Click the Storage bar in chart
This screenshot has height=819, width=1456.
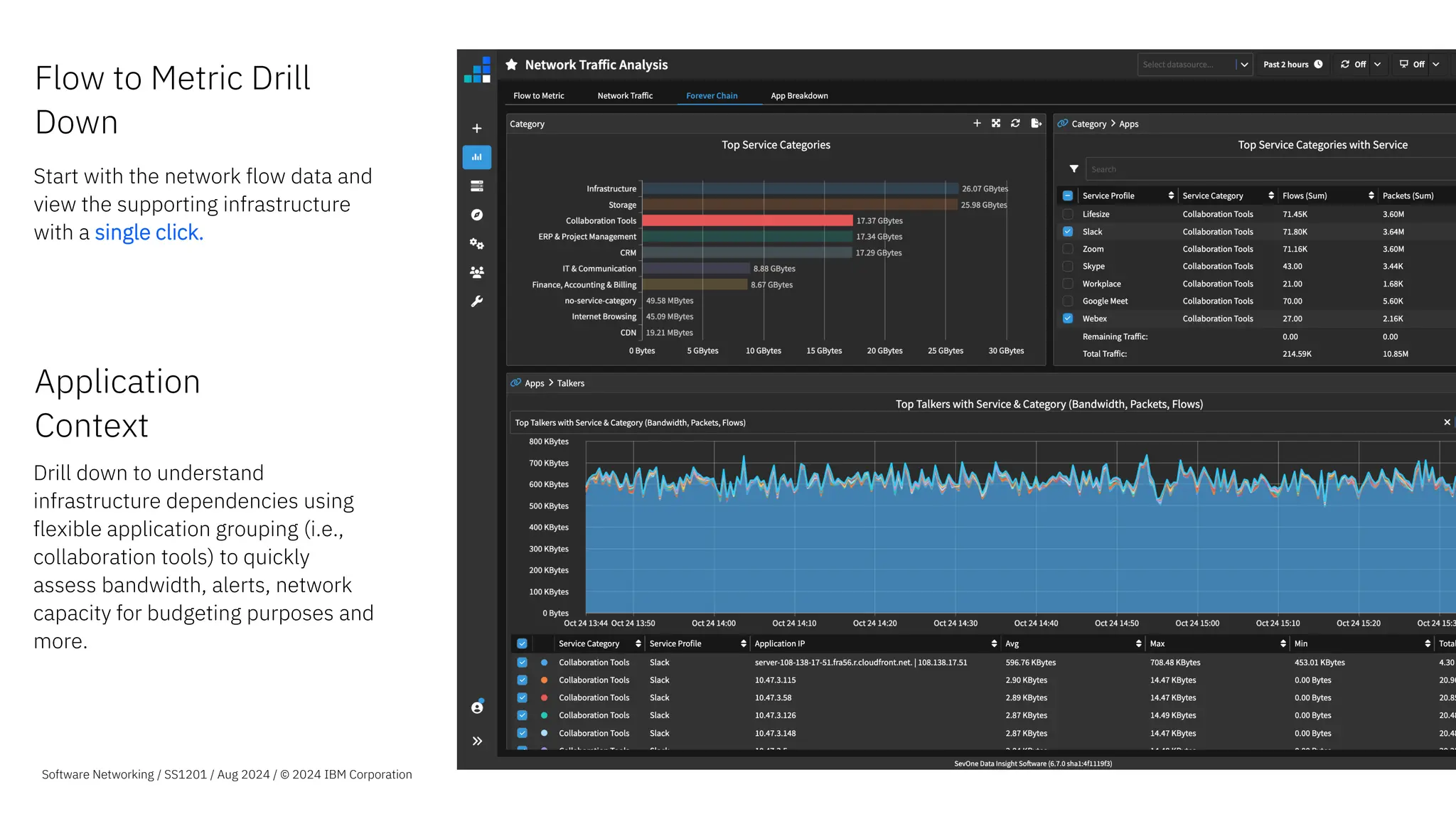pos(800,205)
